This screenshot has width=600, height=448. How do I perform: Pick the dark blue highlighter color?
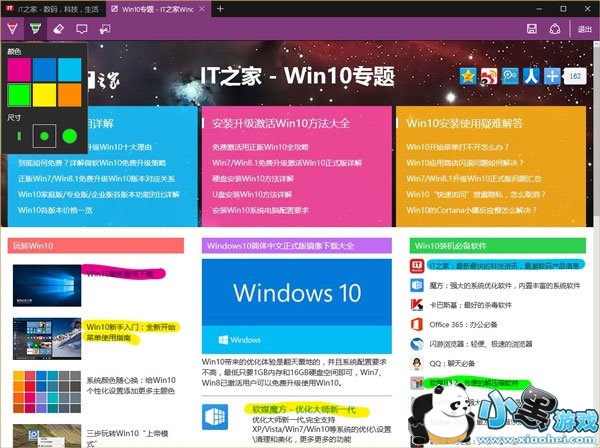coord(44,70)
